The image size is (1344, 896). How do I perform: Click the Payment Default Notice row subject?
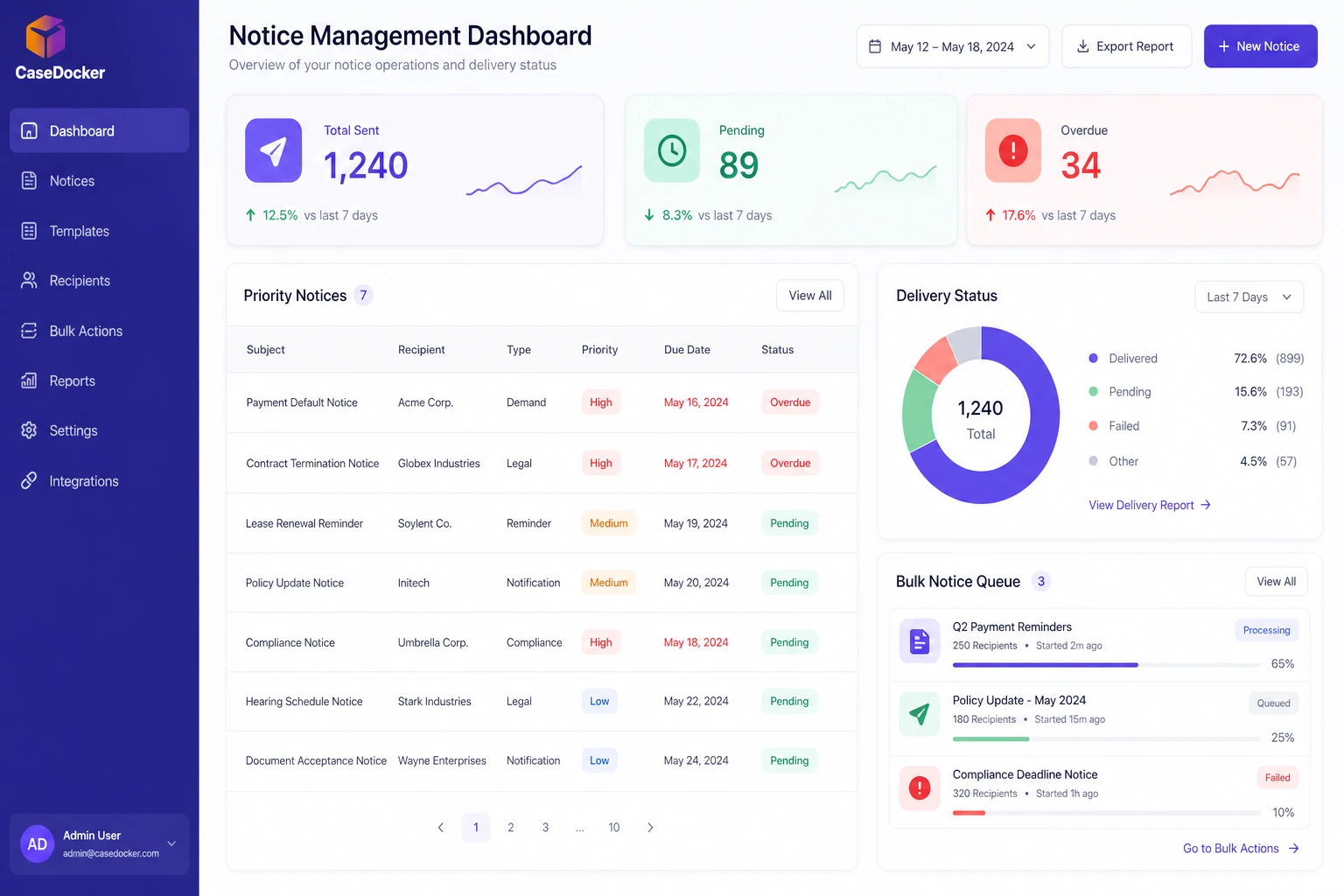point(302,402)
